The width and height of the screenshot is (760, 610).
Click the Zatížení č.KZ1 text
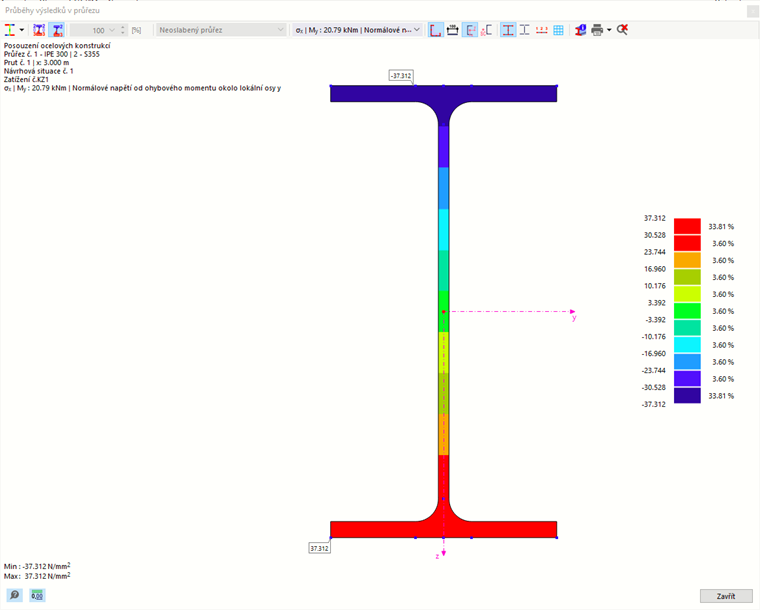click(x=26, y=79)
